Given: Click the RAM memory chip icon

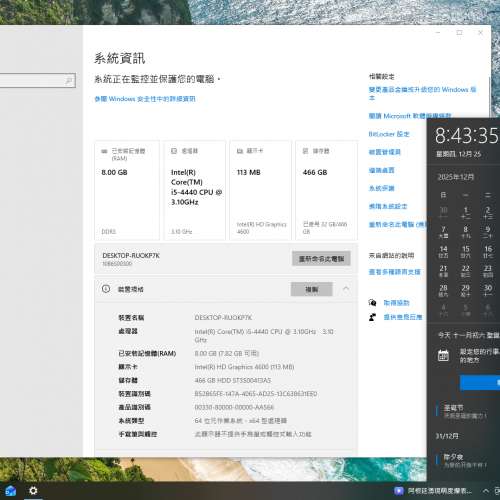Looking at the screenshot, I should pyautogui.click(x=104, y=151).
